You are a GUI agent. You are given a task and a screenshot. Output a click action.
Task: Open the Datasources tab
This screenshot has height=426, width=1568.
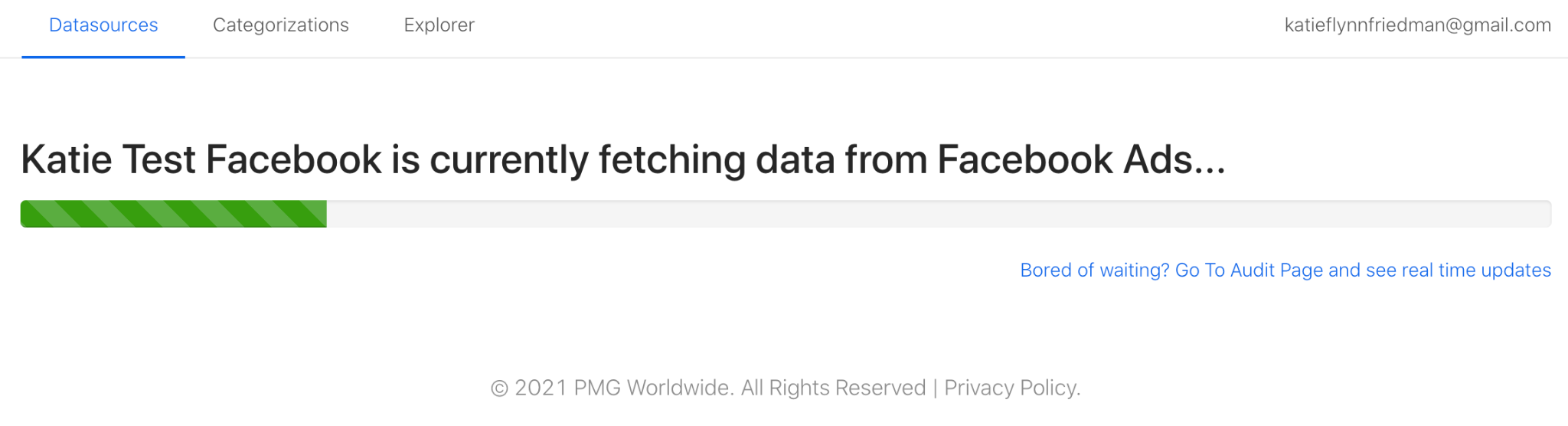[103, 25]
